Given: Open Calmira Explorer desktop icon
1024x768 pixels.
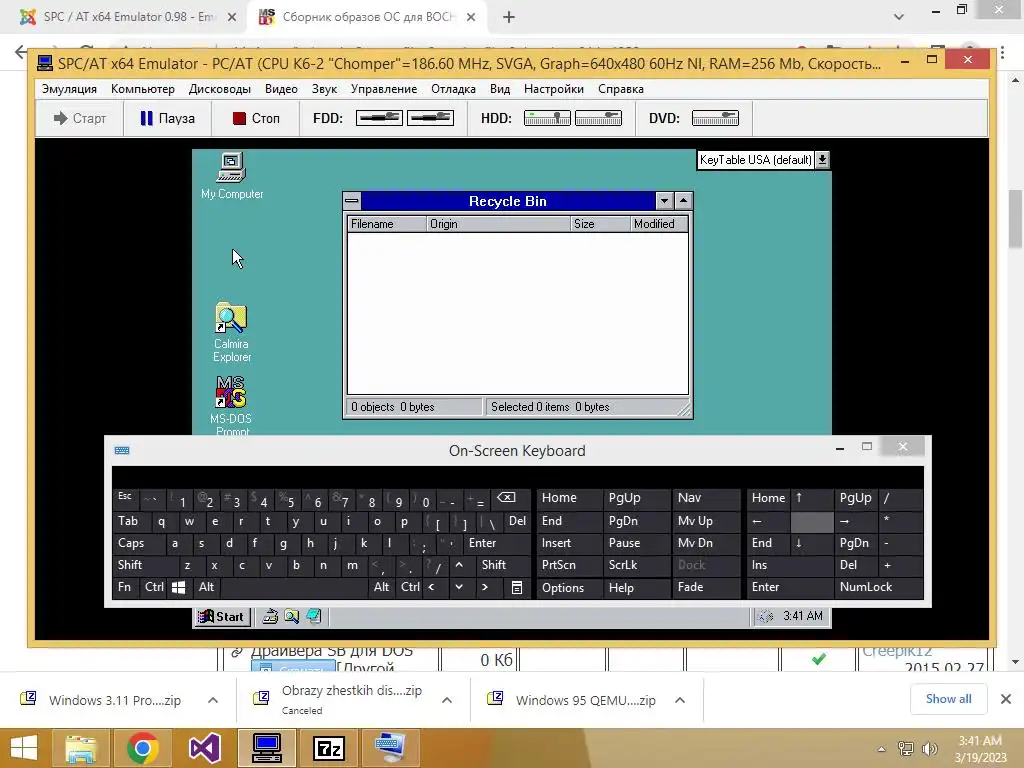Looking at the screenshot, I should 231,332.
